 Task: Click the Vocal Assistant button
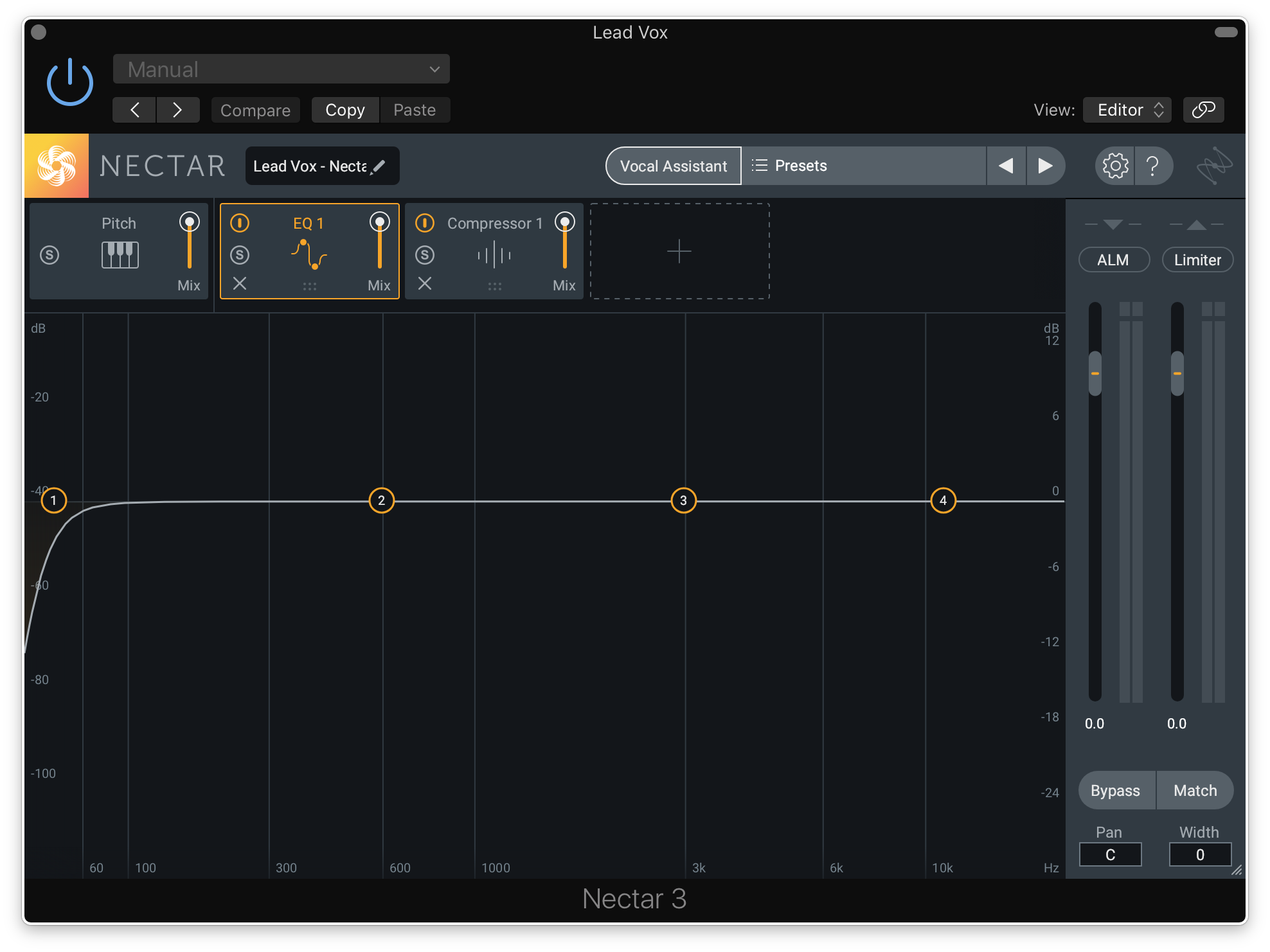[x=671, y=166]
